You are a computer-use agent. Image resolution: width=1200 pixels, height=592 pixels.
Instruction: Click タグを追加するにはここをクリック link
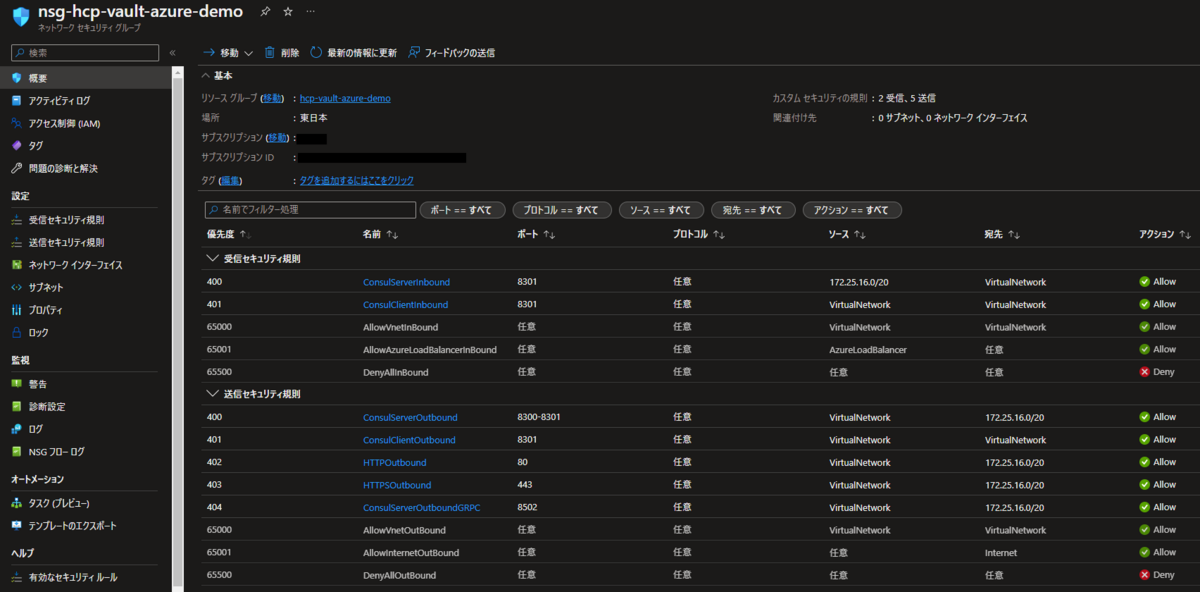click(x=357, y=180)
